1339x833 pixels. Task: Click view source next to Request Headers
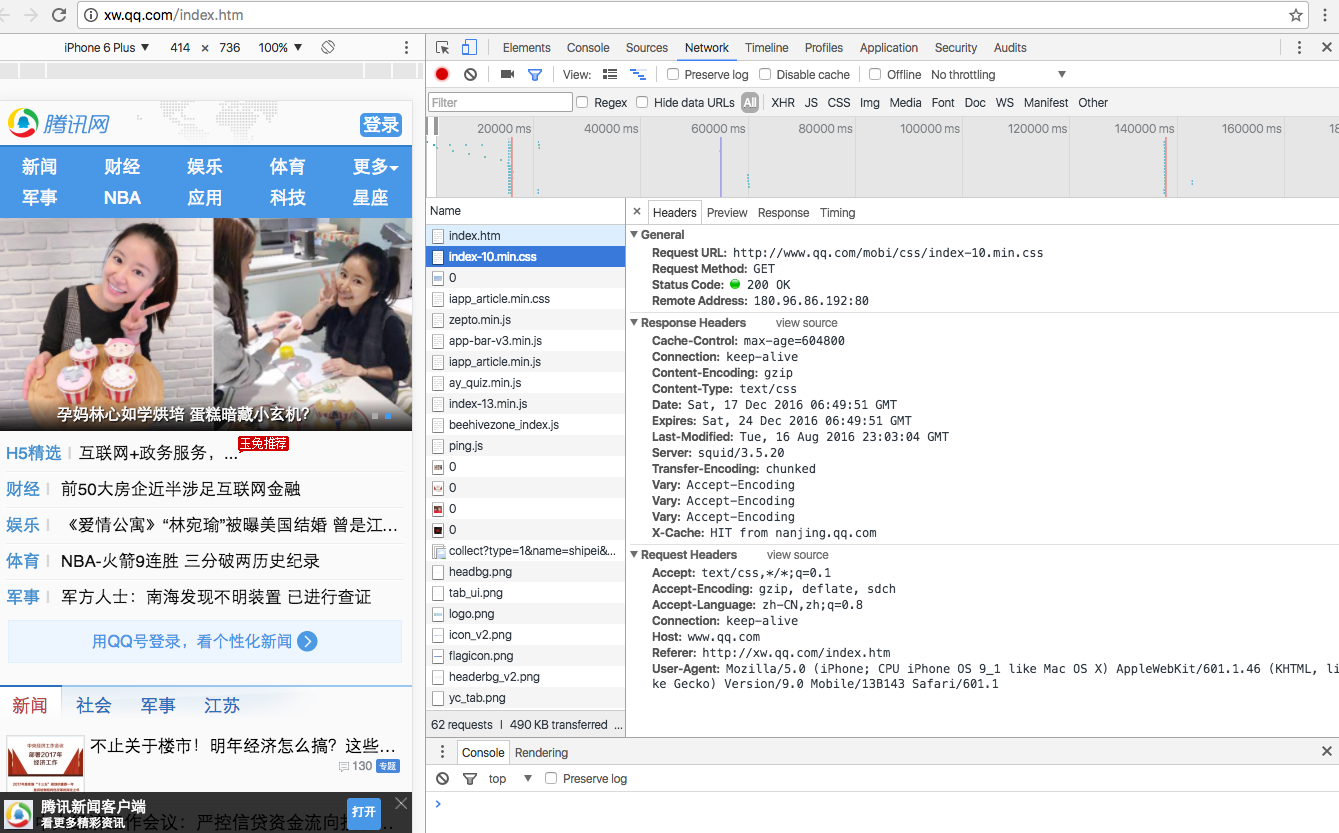pos(797,555)
